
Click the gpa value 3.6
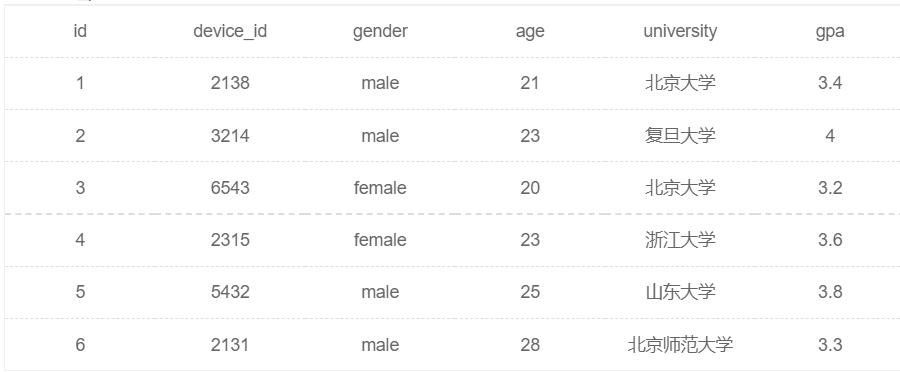pos(830,239)
